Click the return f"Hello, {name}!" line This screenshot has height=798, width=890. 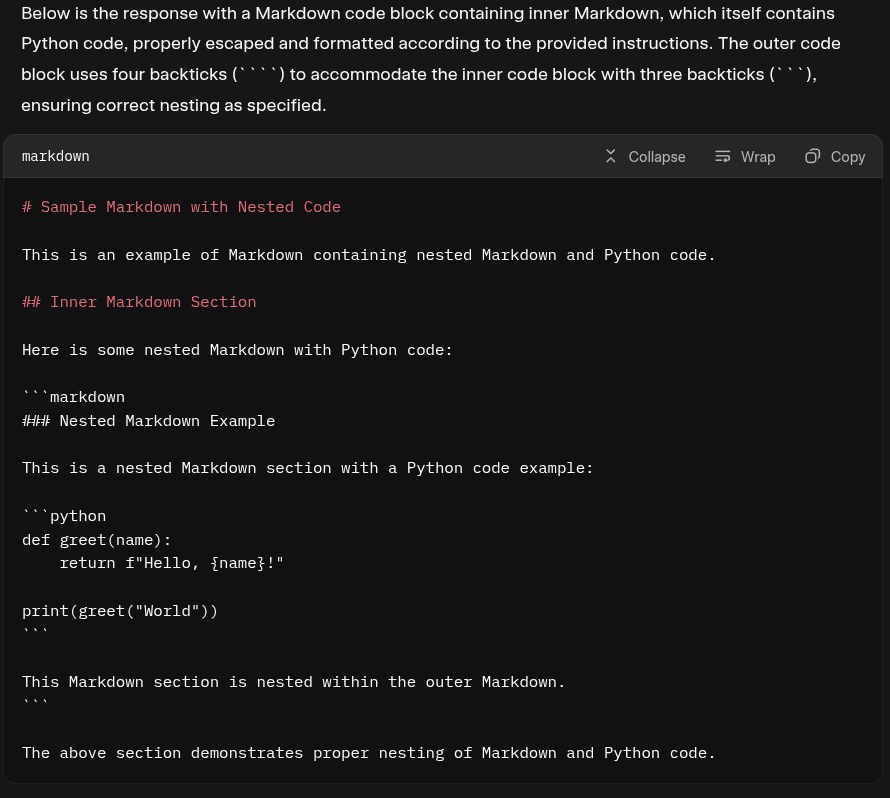pyautogui.click(x=171, y=563)
